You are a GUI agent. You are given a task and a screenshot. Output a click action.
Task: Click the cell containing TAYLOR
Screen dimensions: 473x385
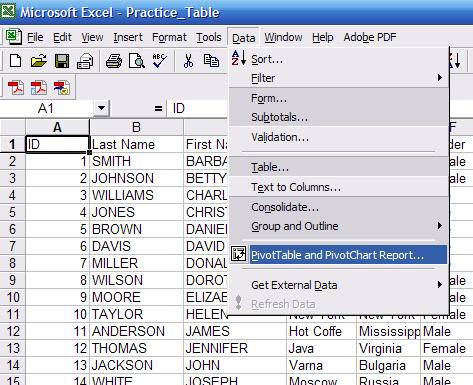(136, 314)
